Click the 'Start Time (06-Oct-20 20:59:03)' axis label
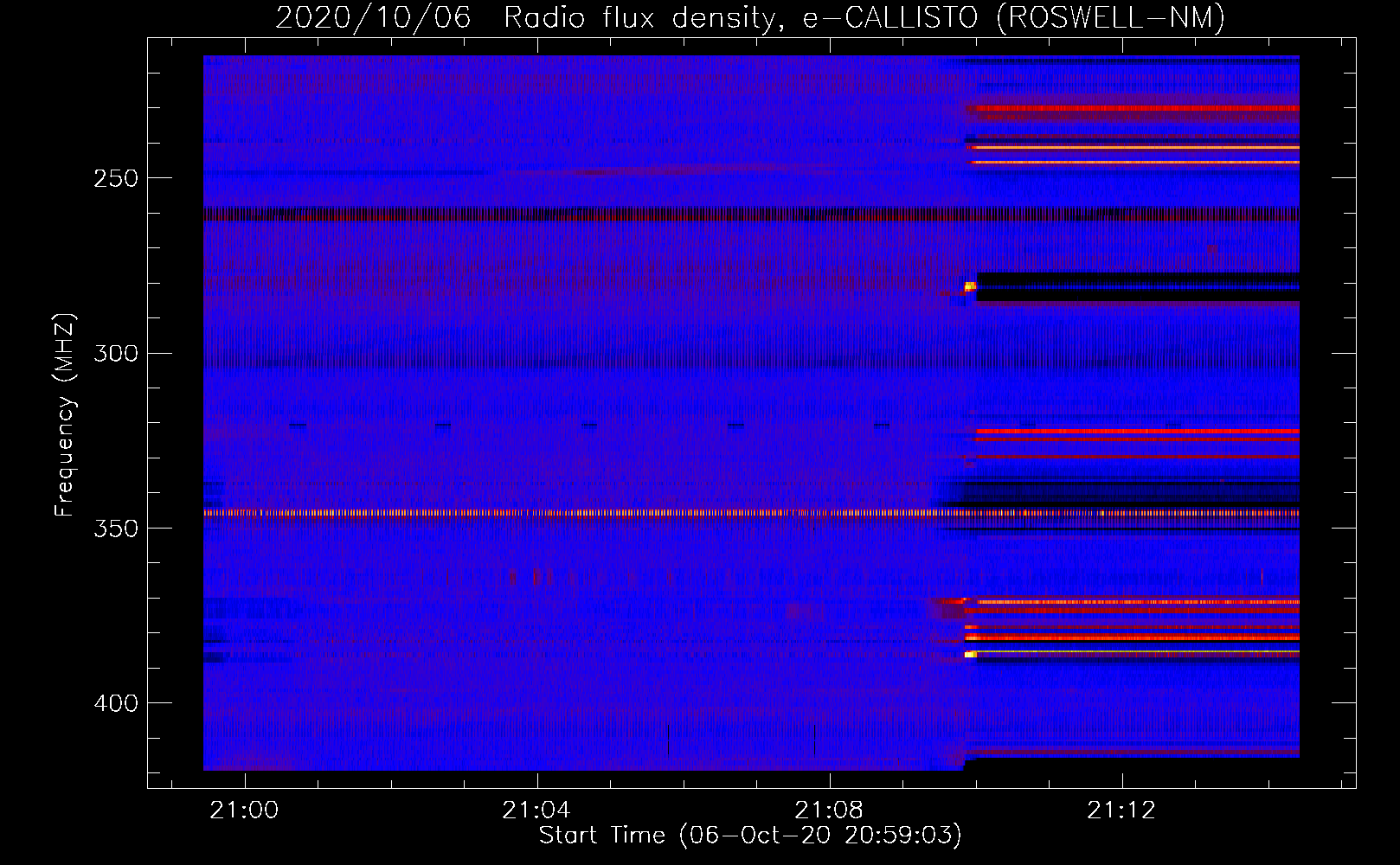Image resolution: width=1400 pixels, height=865 pixels. [x=750, y=835]
